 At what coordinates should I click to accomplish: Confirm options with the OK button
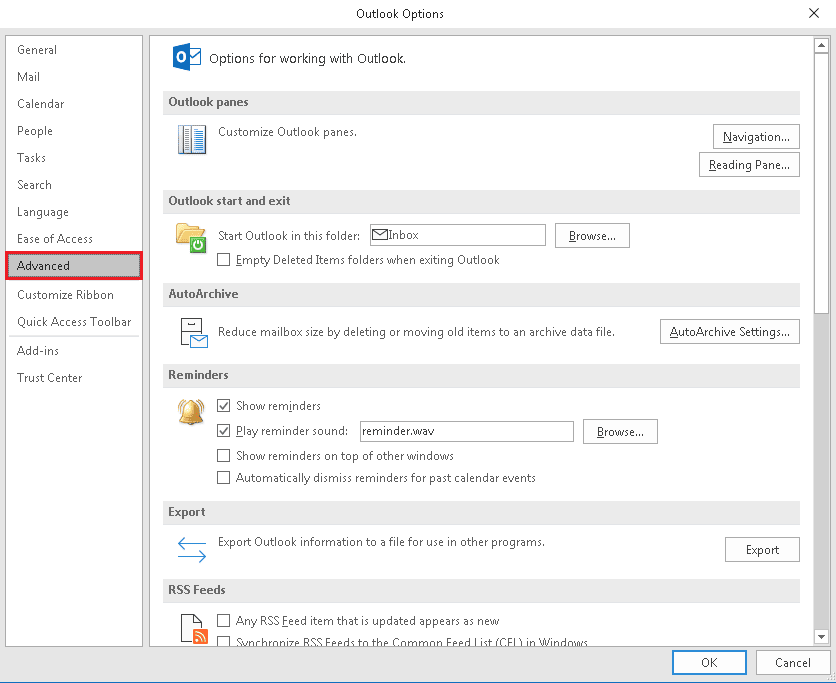709,663
